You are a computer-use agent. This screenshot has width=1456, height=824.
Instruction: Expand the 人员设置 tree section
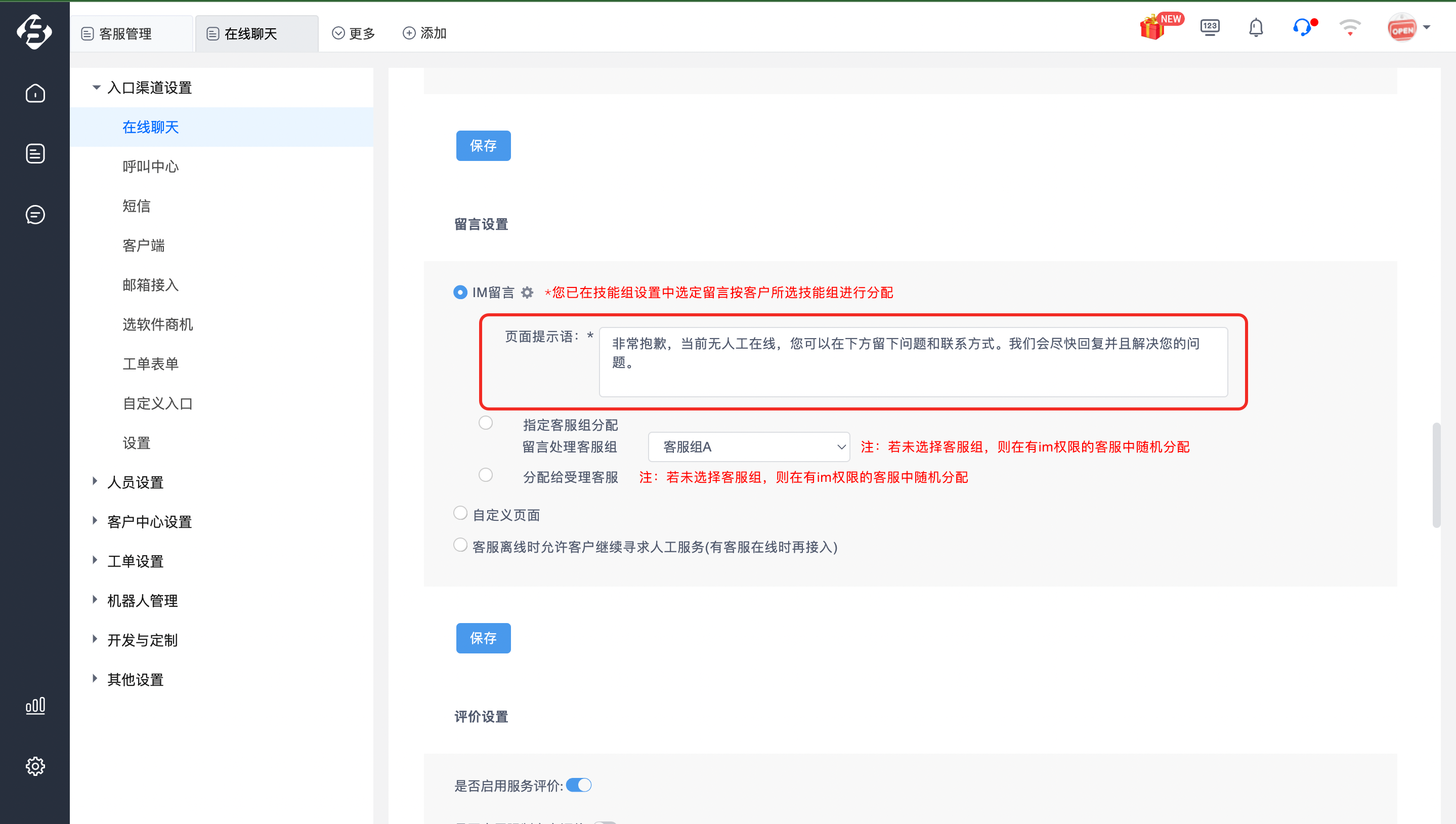pyautogui.click(x=136, y=482)
